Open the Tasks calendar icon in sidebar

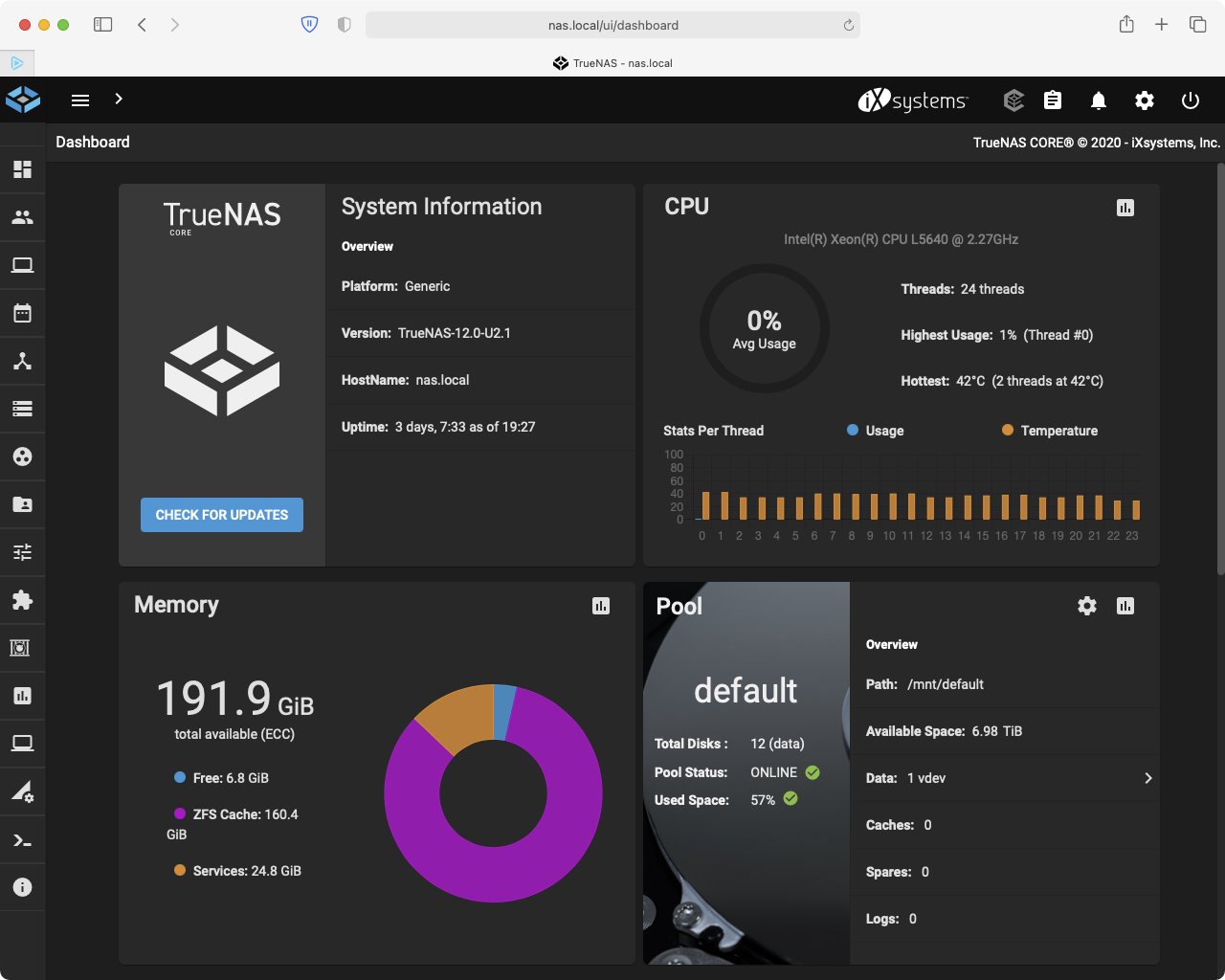click(x=22, y=313)
